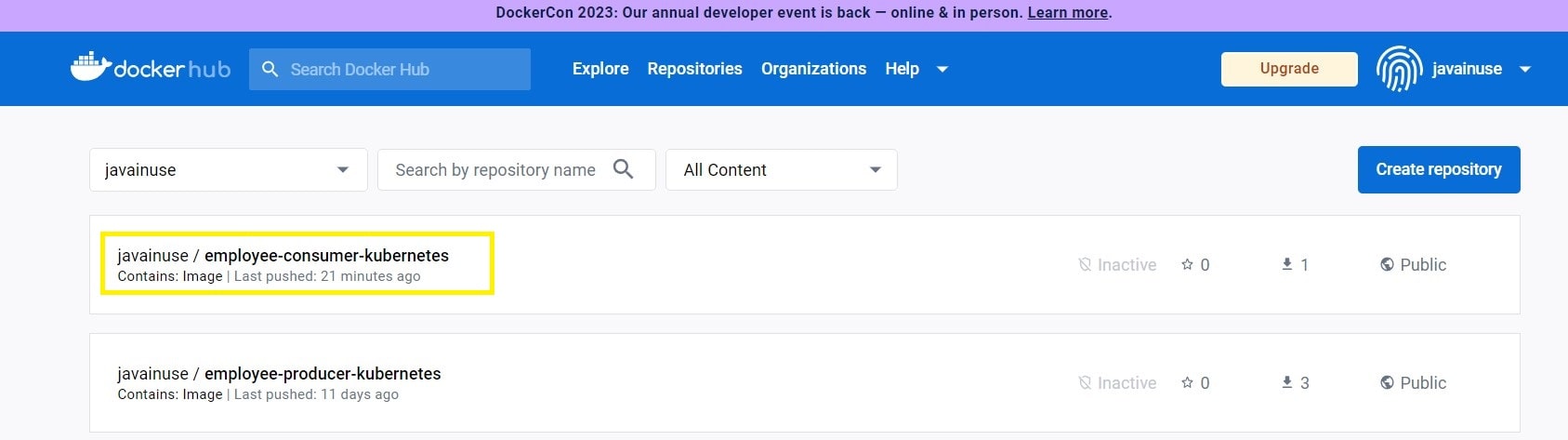Screen dimensions: 1568x440
Task: Click the fingerprint avatar icon for javainuse
Action: tap(1399, 69)
